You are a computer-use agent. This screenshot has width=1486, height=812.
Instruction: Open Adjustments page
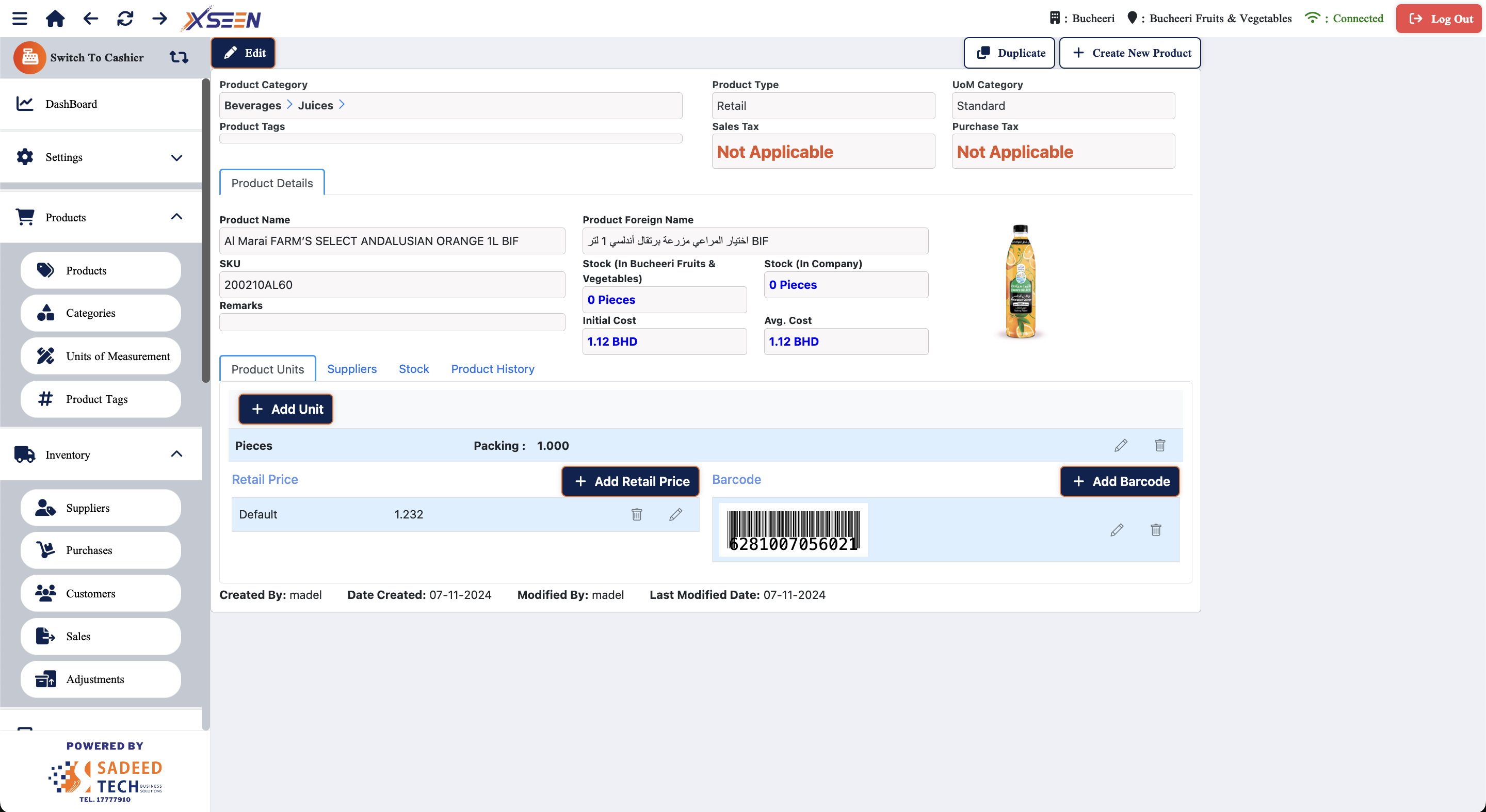click(101, 679)
